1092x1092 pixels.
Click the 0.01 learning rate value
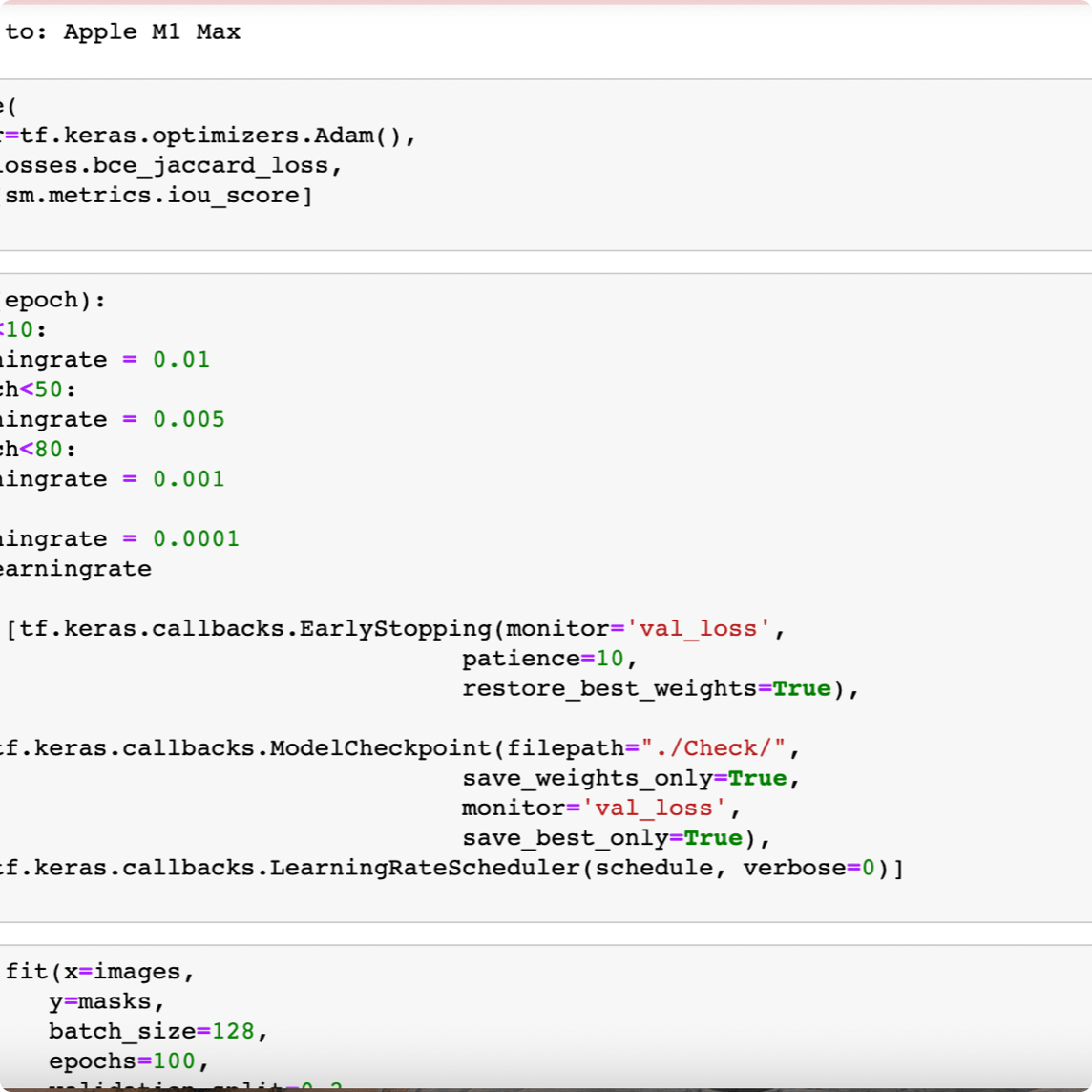click(x=181, y=360)
